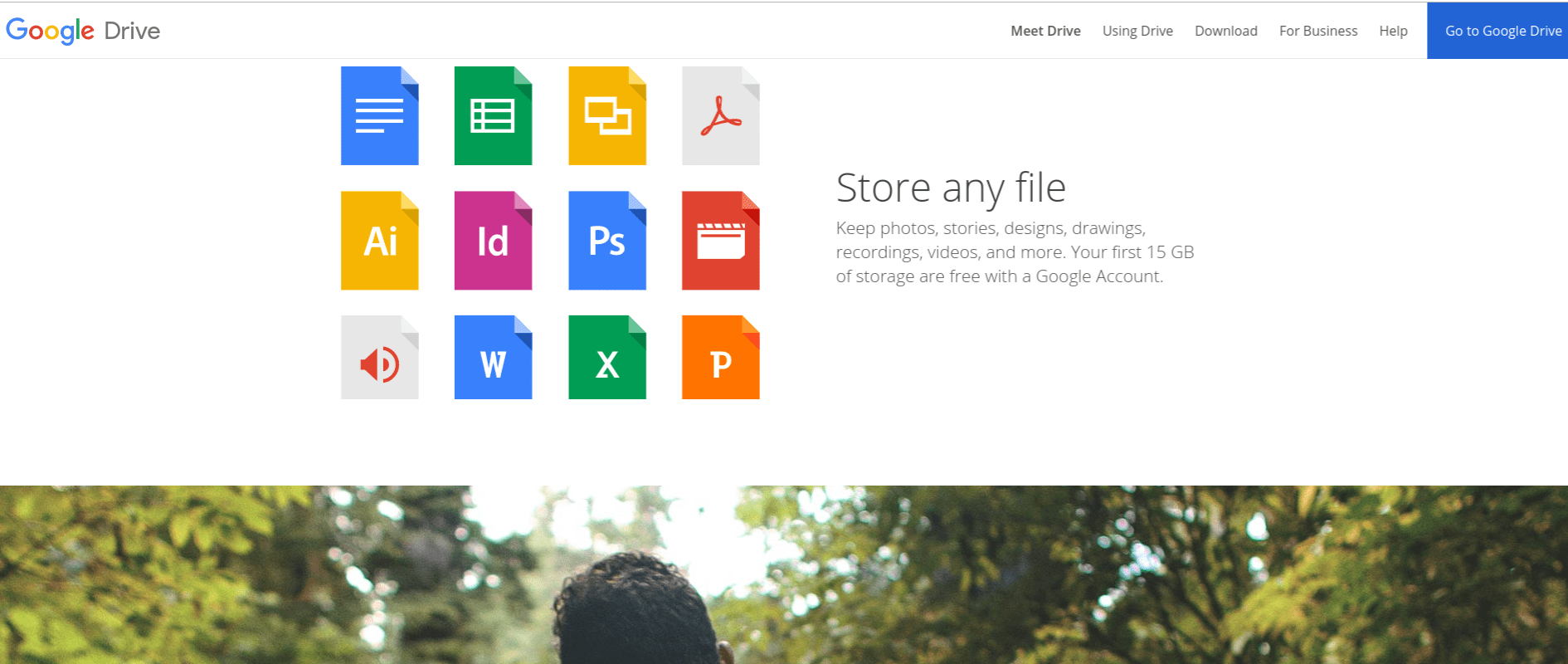
Task: Open the For Business nav item
Action: coord(1318,31)
